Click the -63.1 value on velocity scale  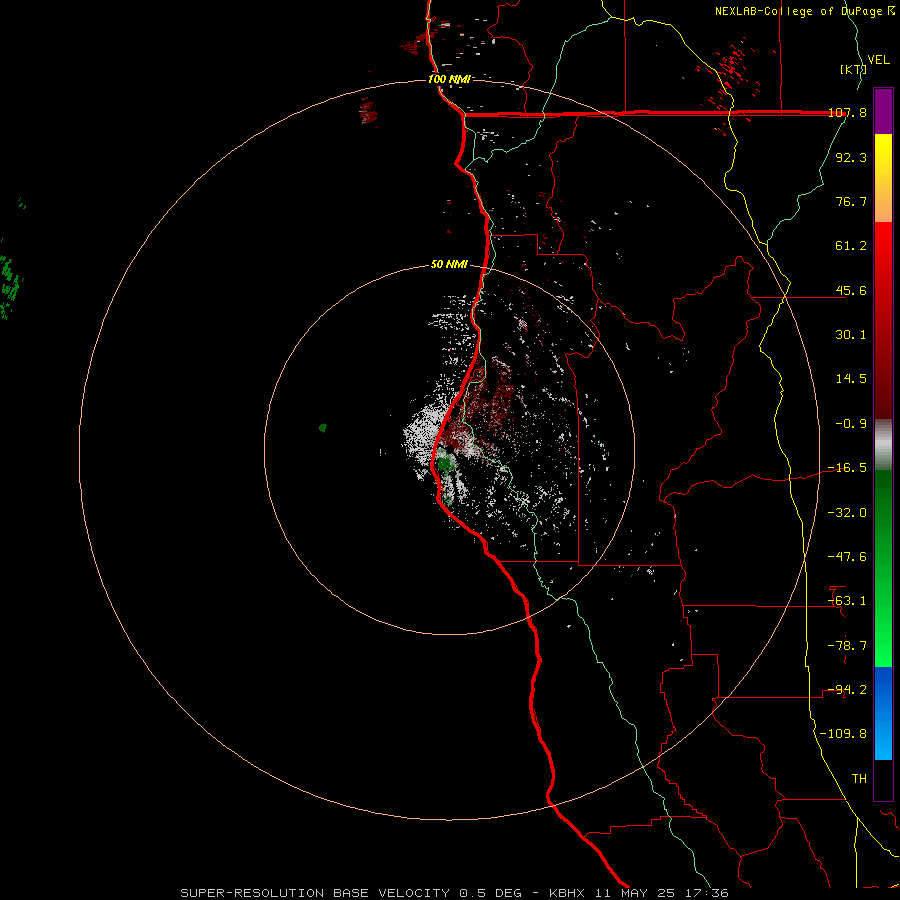847,601
